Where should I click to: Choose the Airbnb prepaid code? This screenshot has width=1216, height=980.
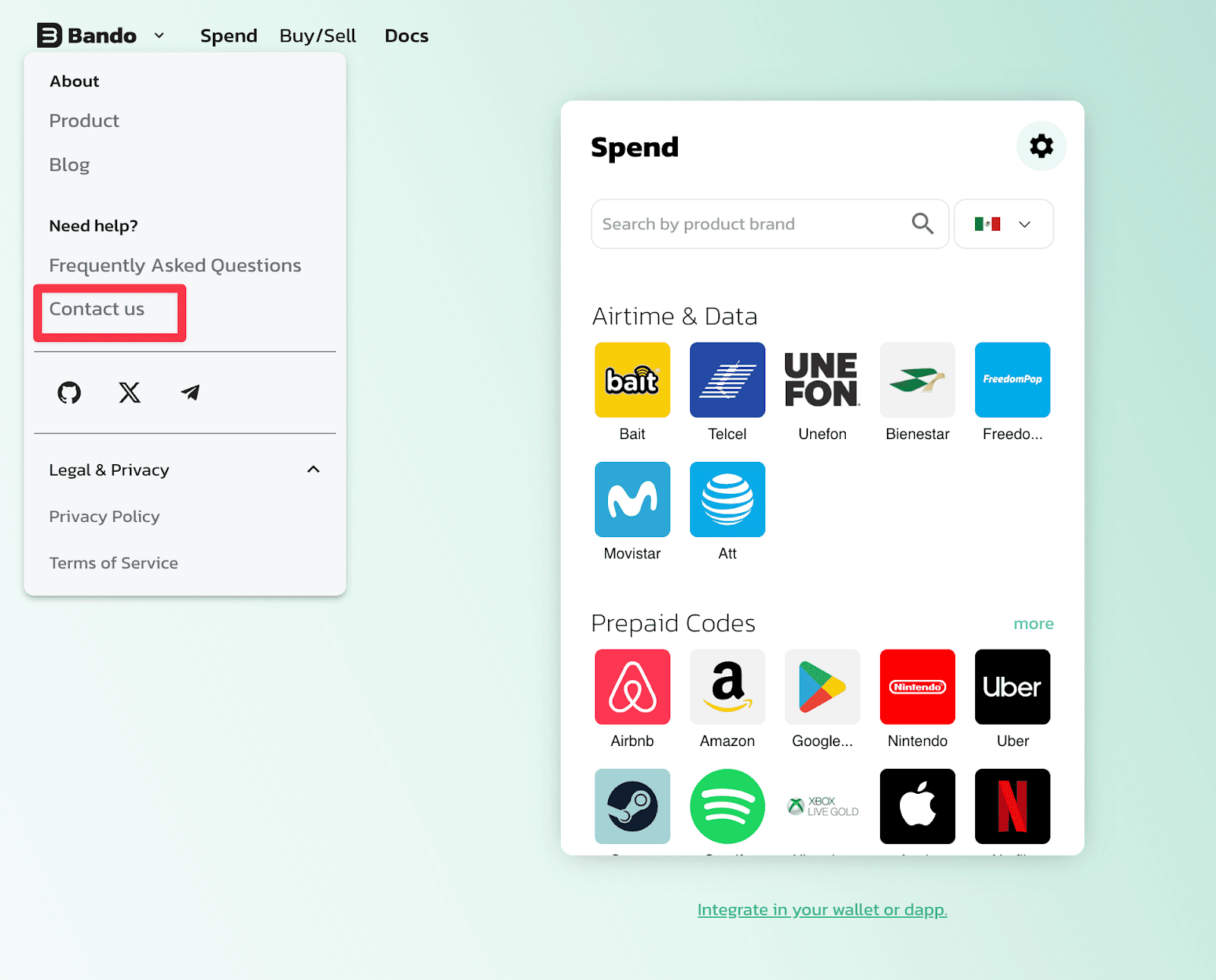(x=632, y=687)
